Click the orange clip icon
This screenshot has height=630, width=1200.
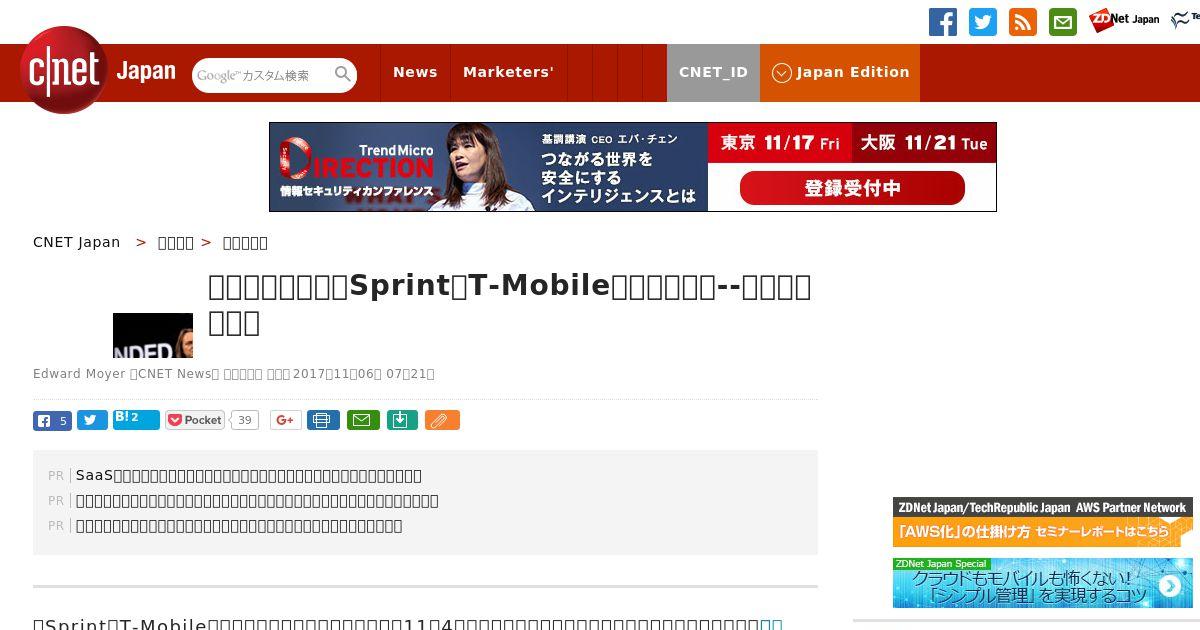pyautogui.click(x=442, y=421)
